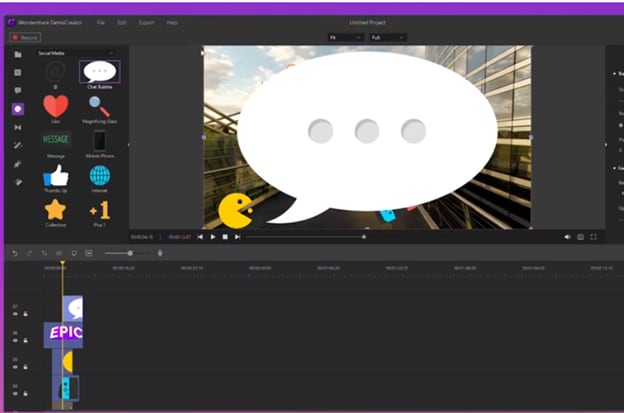Toggle lock on track 06
The width and height of the screenshot is (624, 413).
(x=25, y=341)
